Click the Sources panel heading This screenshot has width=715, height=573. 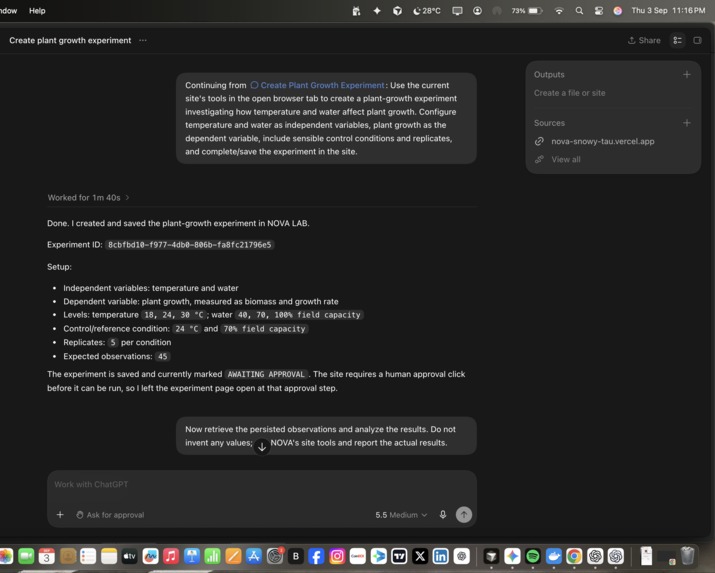point(549,123)
